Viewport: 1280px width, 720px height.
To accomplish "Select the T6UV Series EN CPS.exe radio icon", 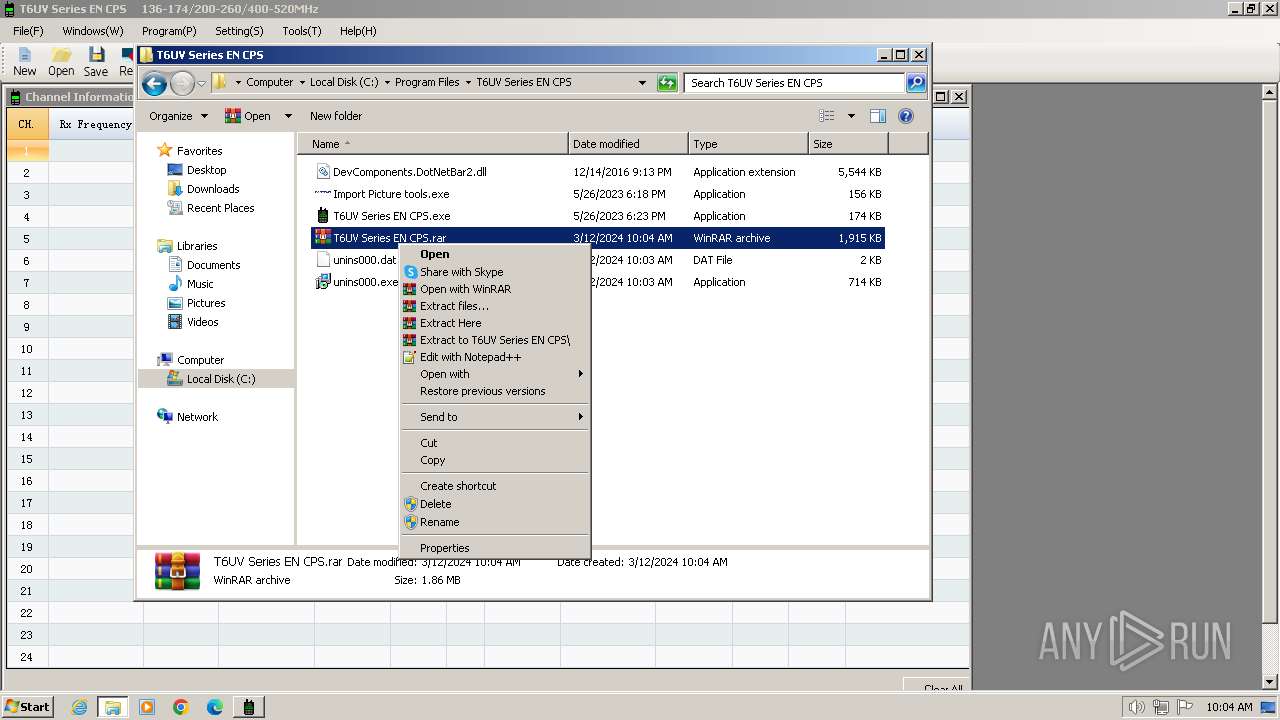I will point(323,216).
